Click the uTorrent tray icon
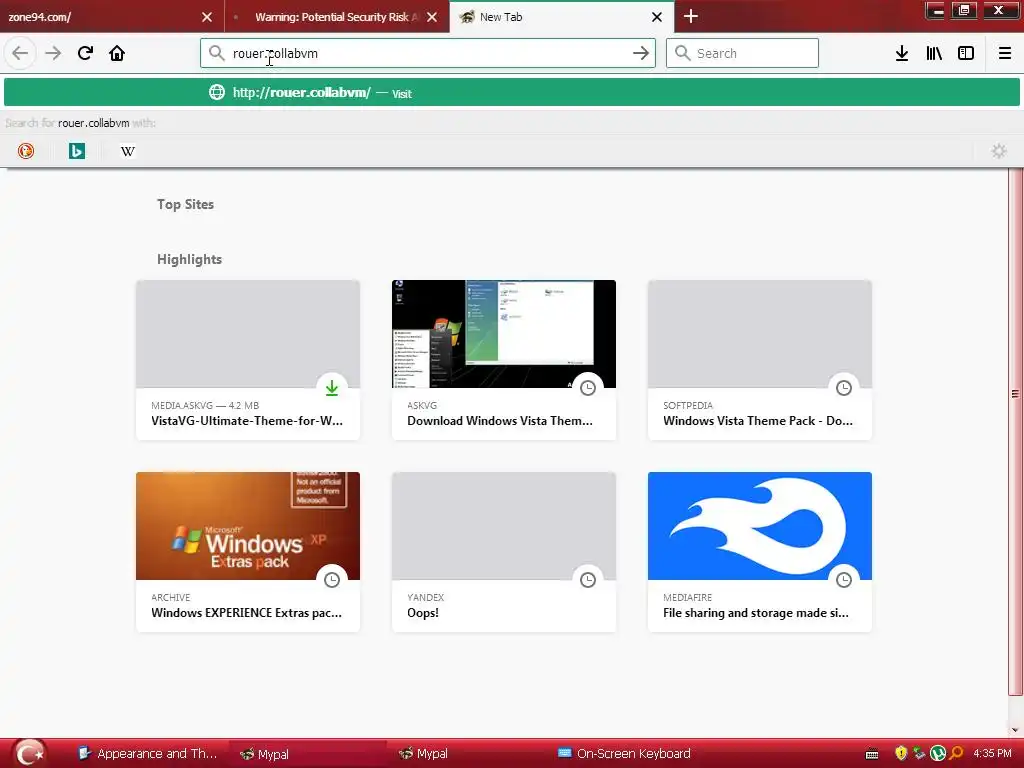This screenshot has width=1024, height=768. tap(938, 754)
